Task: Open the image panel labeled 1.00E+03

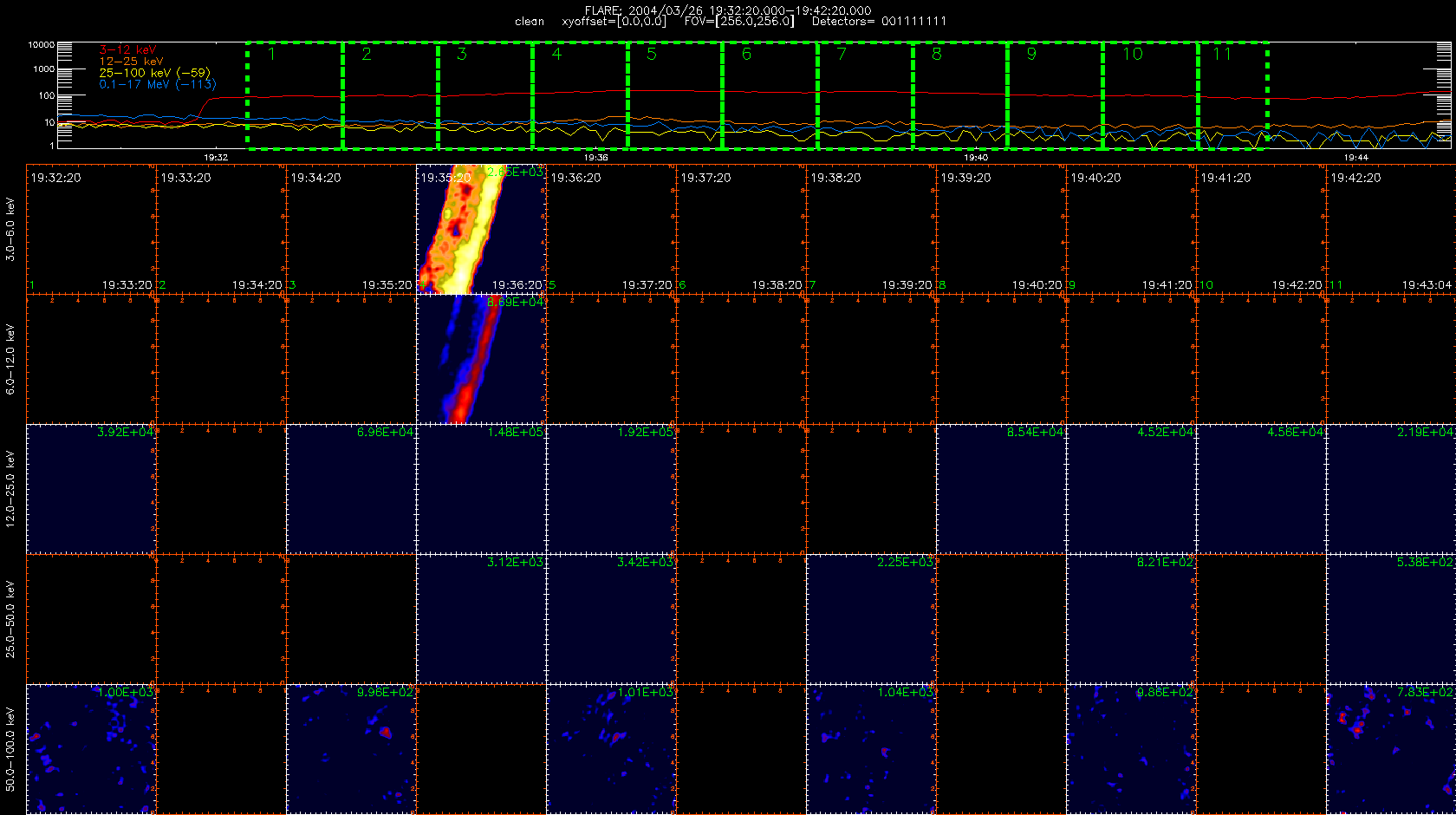Action: coord(91,749)
